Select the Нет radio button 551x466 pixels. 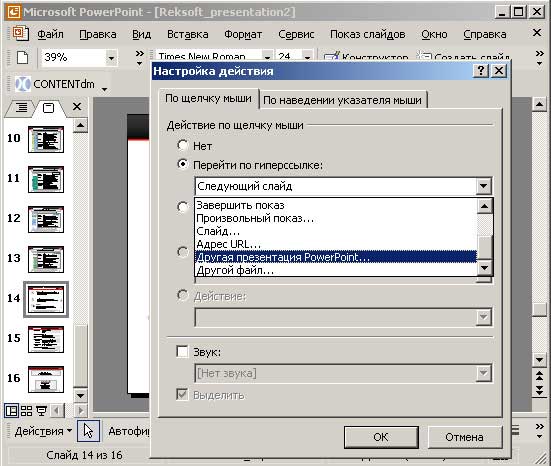tap(182, 145)
